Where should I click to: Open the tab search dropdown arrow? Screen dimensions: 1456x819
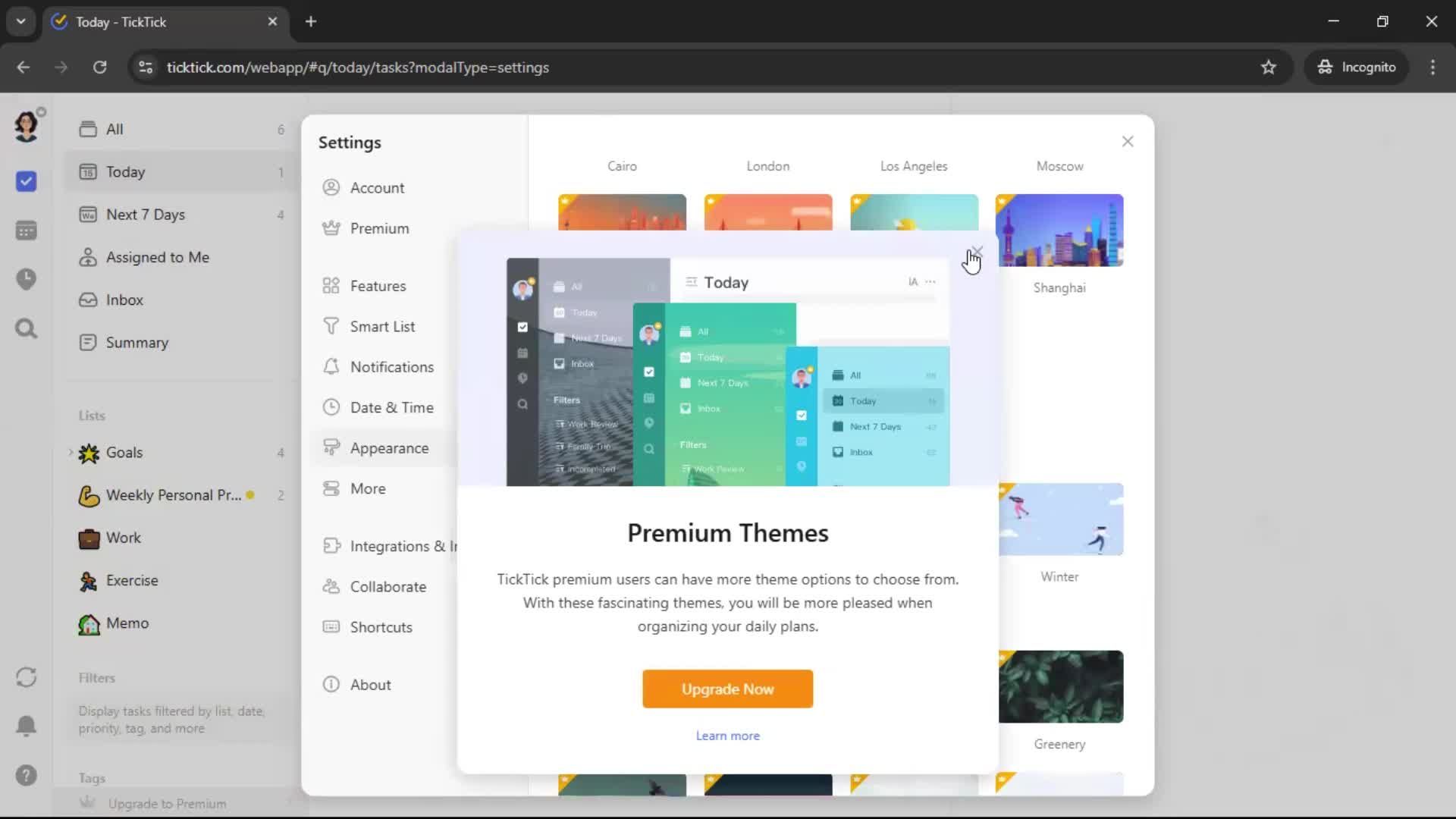tap(20, 21)
